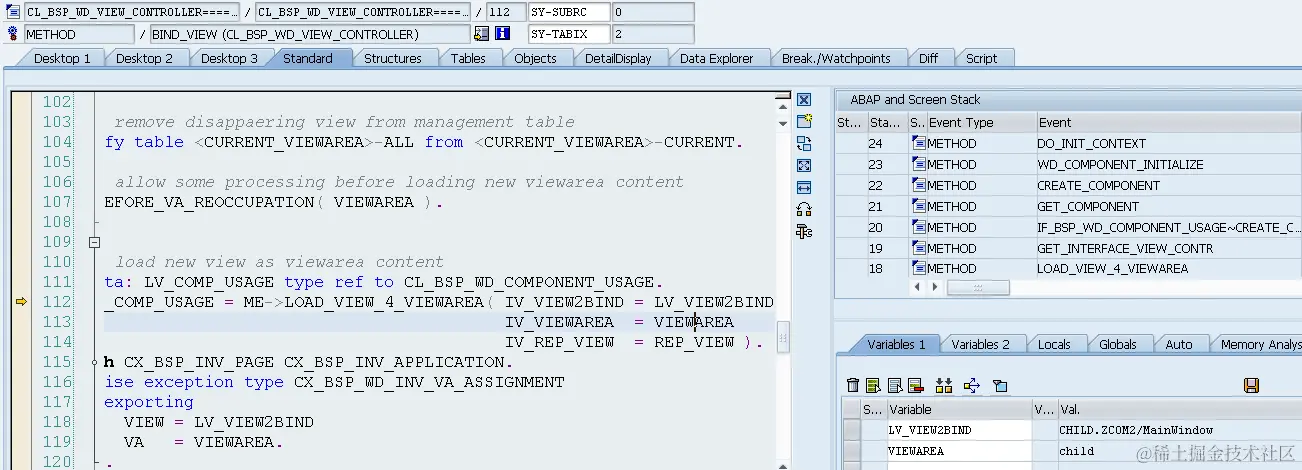The height and width of the screenshot is (470, 1302).
Task: Switch to Desktop 1 tab
Action: point(62,58)
